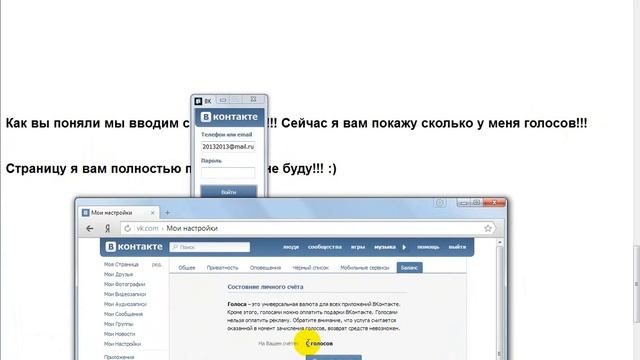Open a new browser tab with plus
This screenshot has width=640, height=360.
[167, 213]
